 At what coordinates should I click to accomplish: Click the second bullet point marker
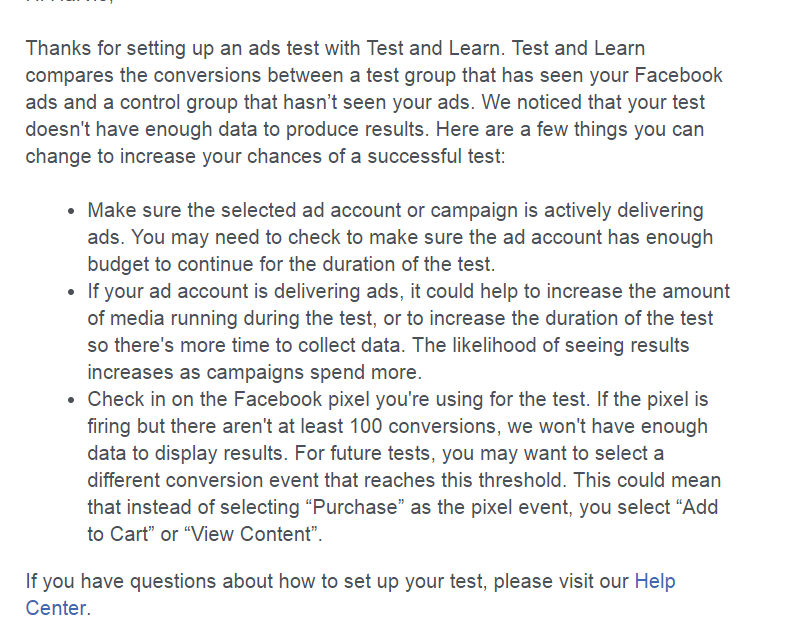tap(70, 293)
